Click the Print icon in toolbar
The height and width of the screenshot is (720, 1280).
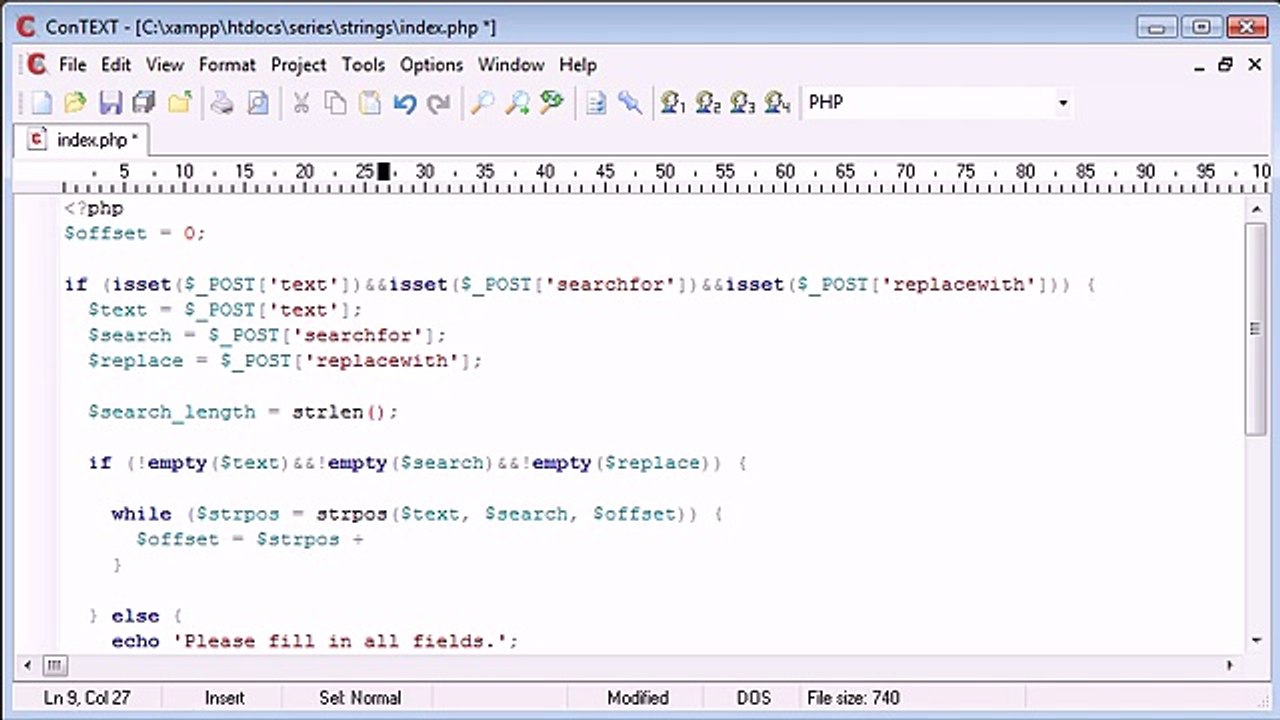coord(222,102)
